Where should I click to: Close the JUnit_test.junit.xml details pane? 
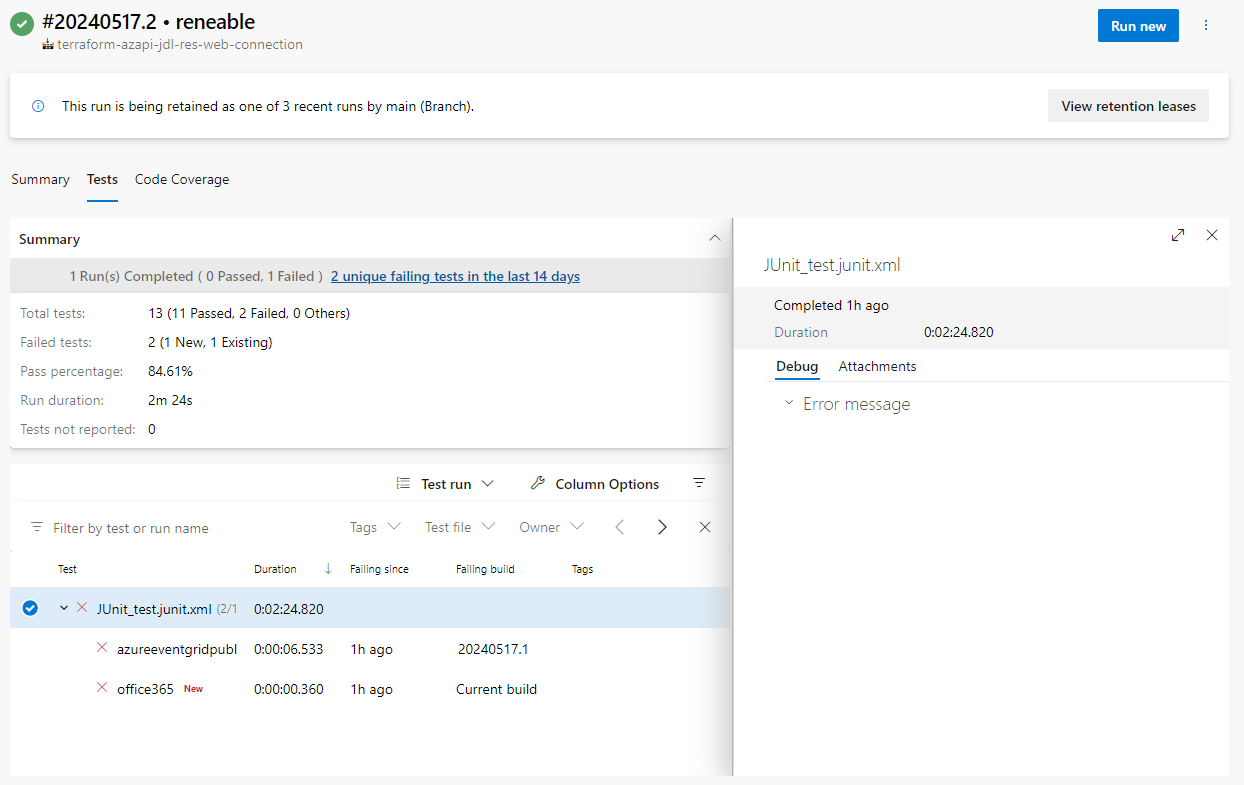click(x=1212, y=235)
